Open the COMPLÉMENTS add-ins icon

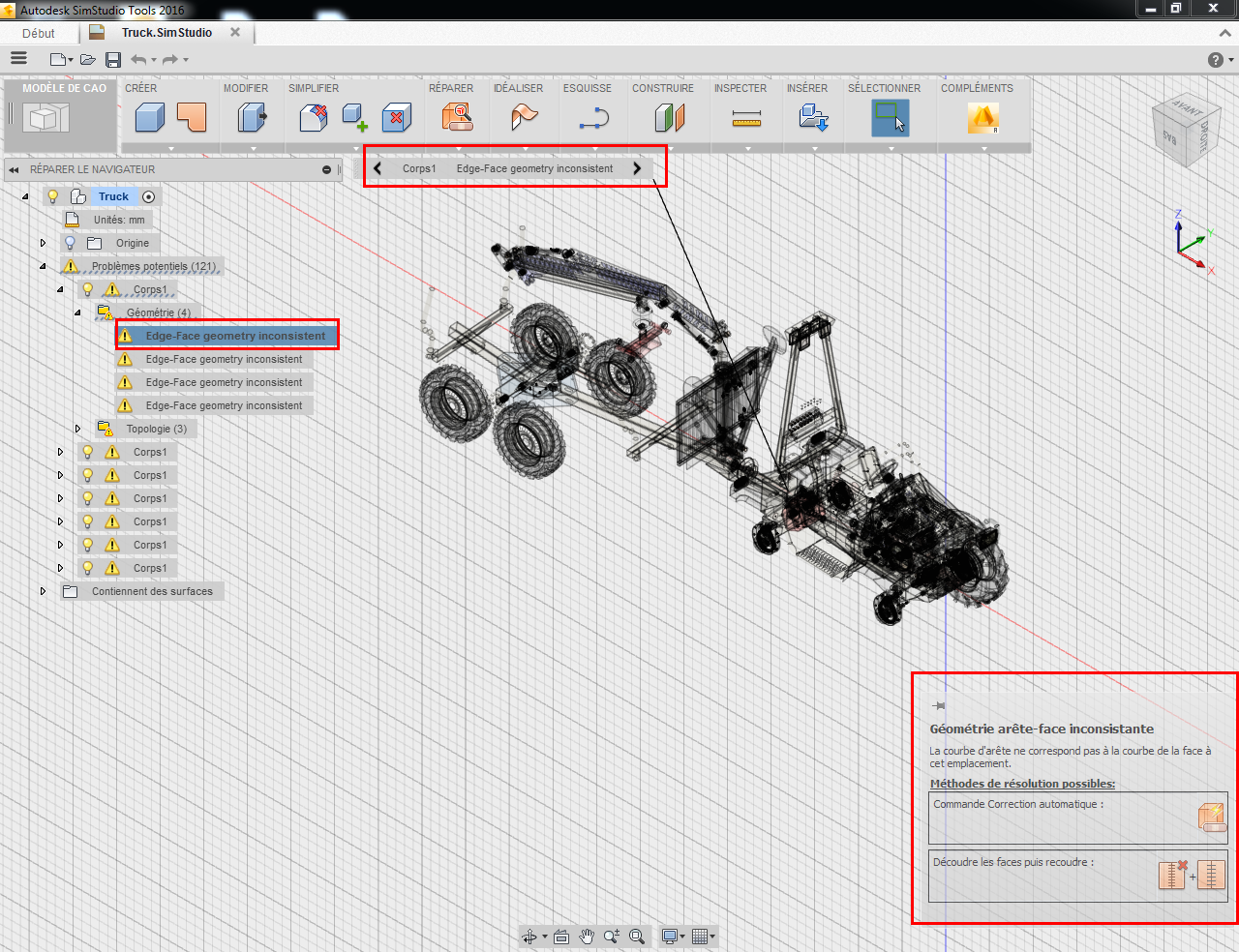(x=982, y=118)
